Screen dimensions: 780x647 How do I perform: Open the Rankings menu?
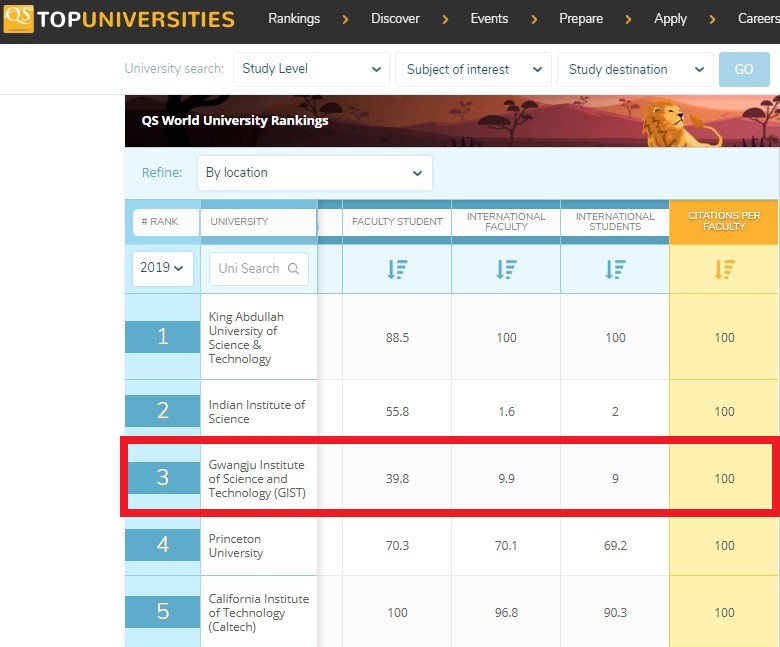coord(294,18)
